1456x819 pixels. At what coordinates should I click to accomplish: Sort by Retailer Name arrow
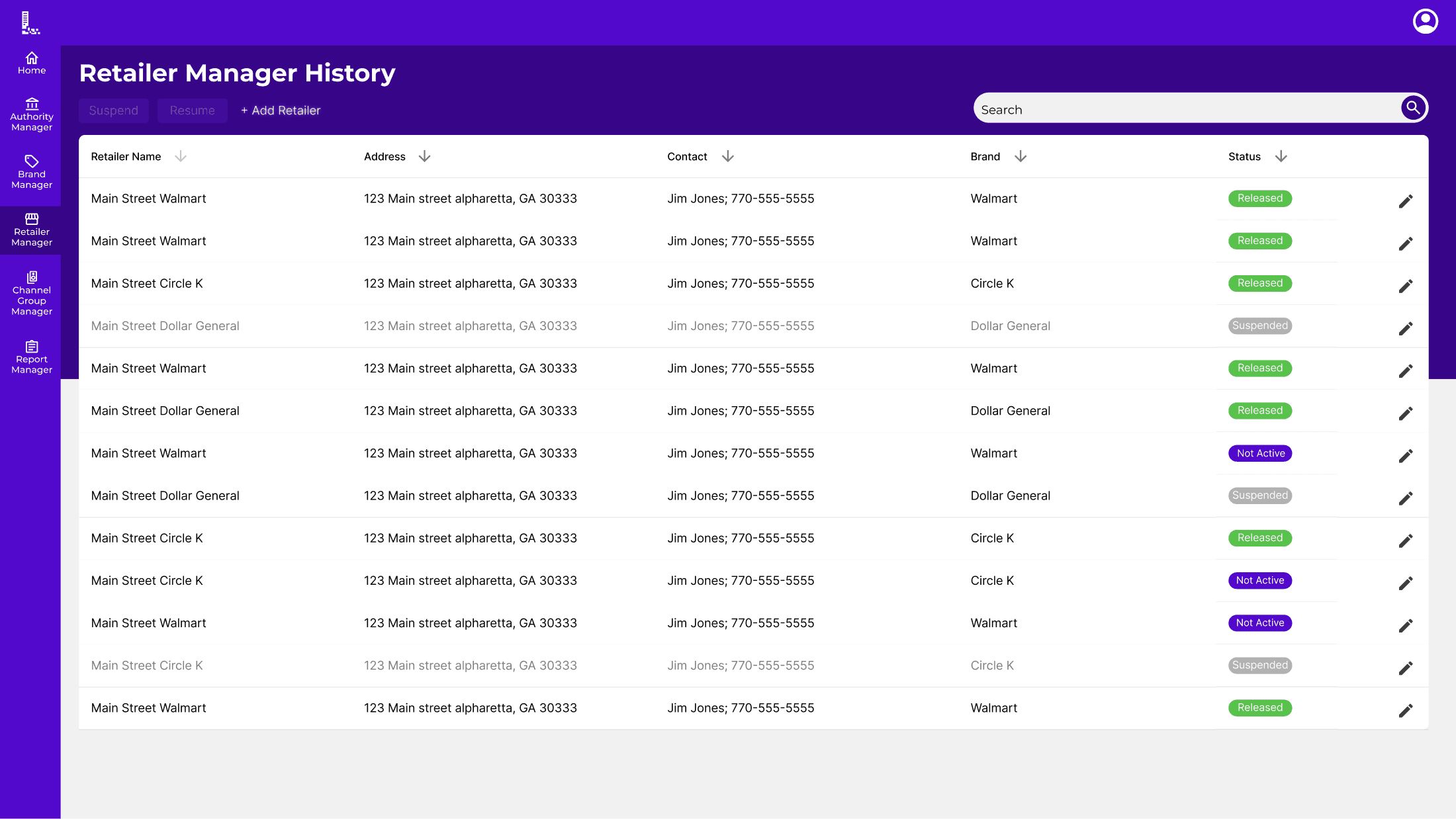180,156
